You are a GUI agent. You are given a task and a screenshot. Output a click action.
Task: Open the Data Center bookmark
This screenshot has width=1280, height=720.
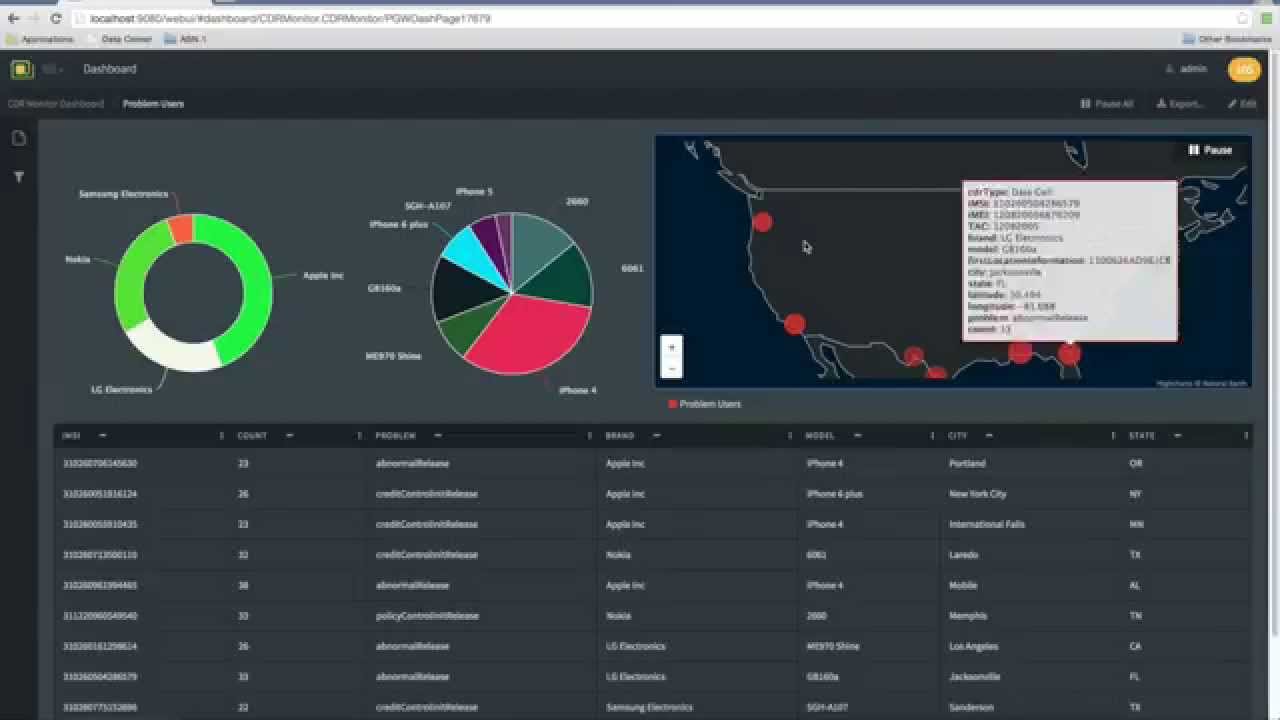pos(119,39)
